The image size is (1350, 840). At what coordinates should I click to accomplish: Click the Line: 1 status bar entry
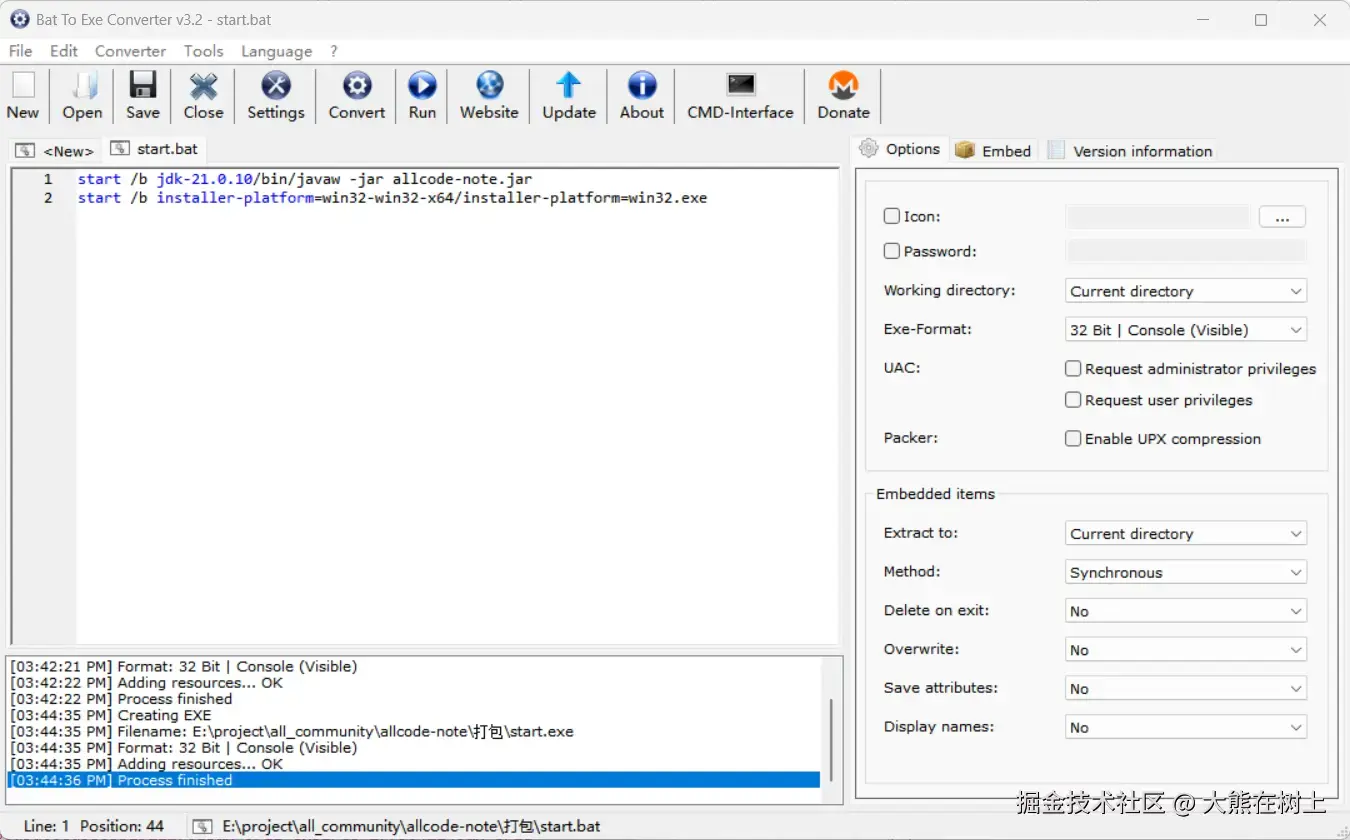click(x=47, y=826)
